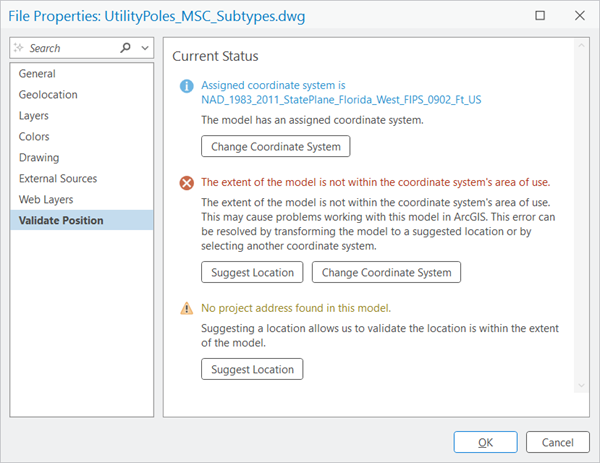Image resolution: width=600 pixels, height=463 pixels.
Task: Click the red error icon beside extent message
Action: click(185, 183)
